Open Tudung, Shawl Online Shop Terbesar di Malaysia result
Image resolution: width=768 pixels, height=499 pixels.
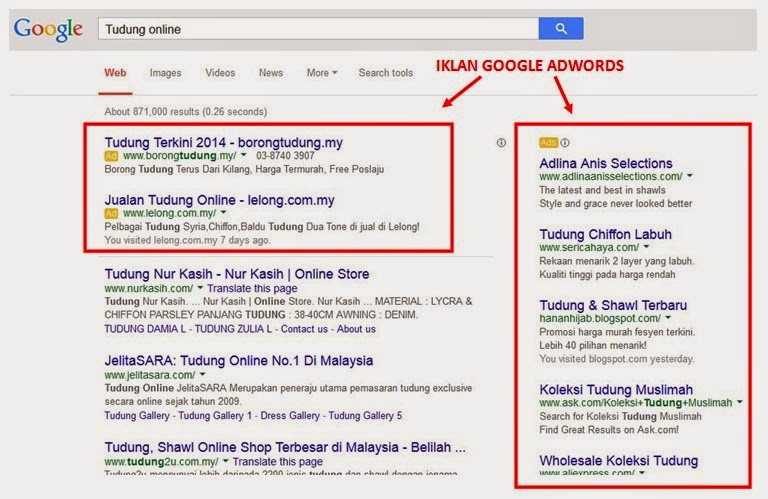pos(285,448)
